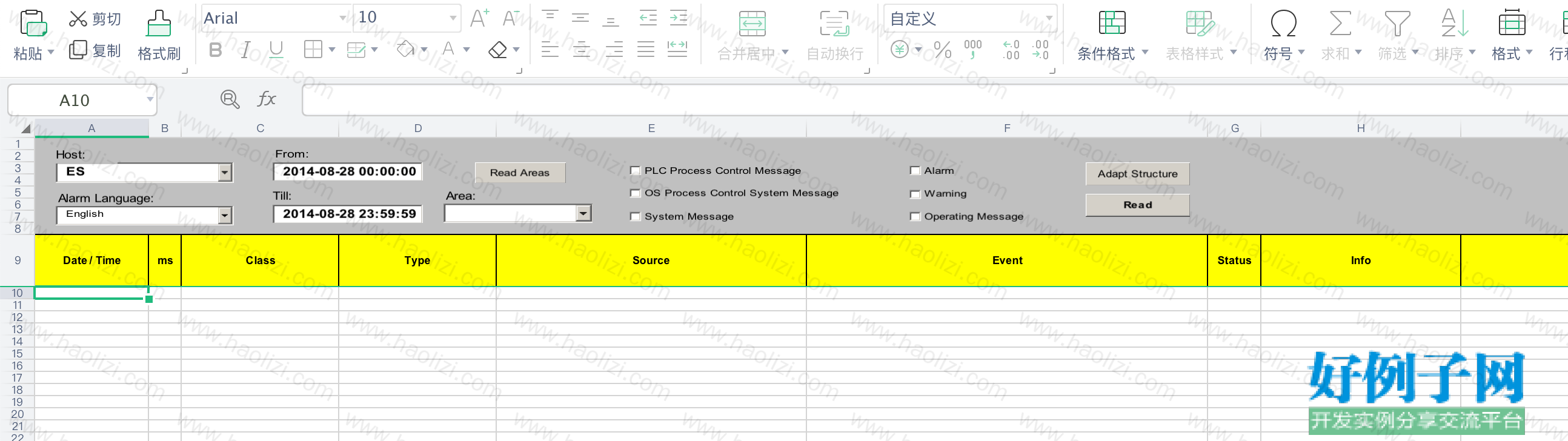Open the Alarm Language dropdown
This screenshot has width=1568, height=441.
[225, 215]
